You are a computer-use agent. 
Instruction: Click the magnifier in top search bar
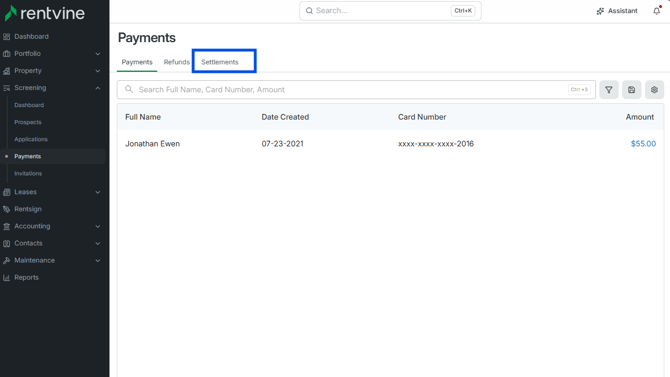point(309,11)
